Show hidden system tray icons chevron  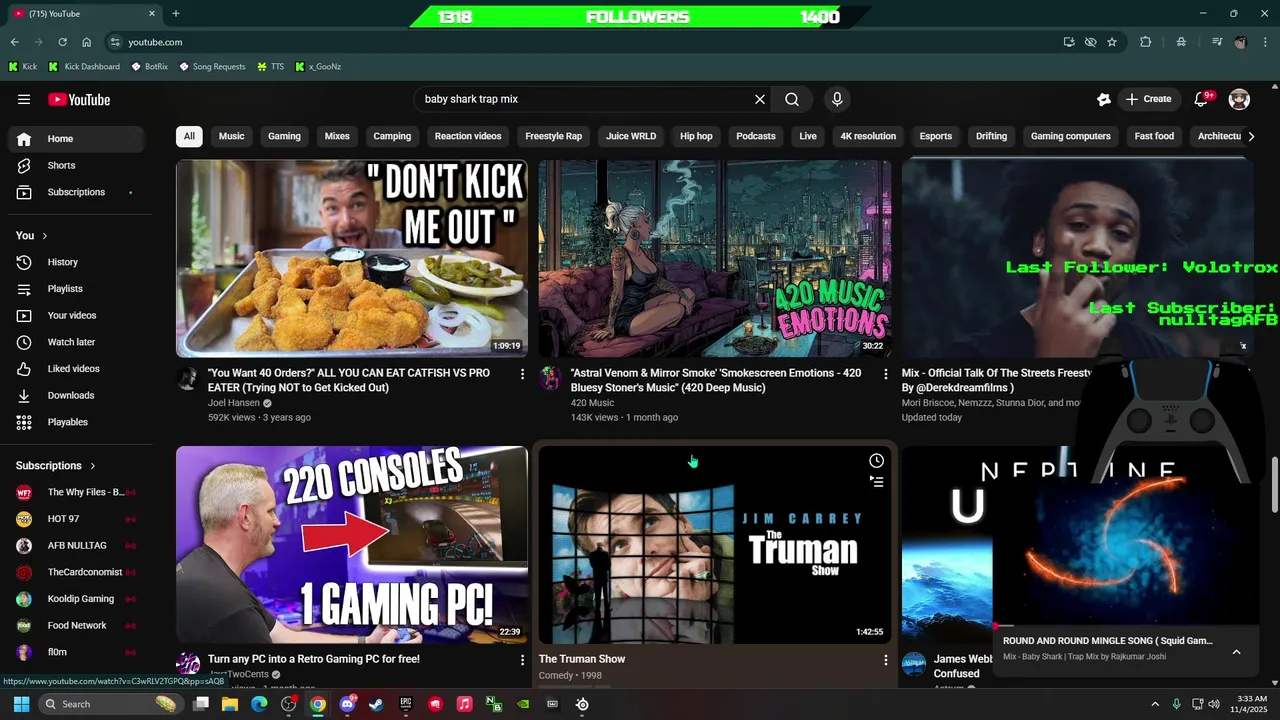(x=1155, y=704)
